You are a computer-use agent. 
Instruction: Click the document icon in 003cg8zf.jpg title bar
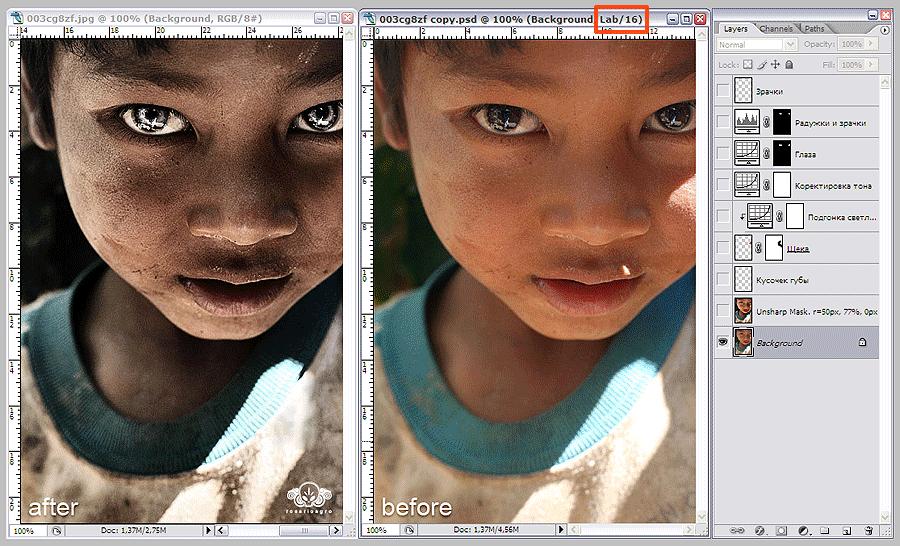point(16,18)
